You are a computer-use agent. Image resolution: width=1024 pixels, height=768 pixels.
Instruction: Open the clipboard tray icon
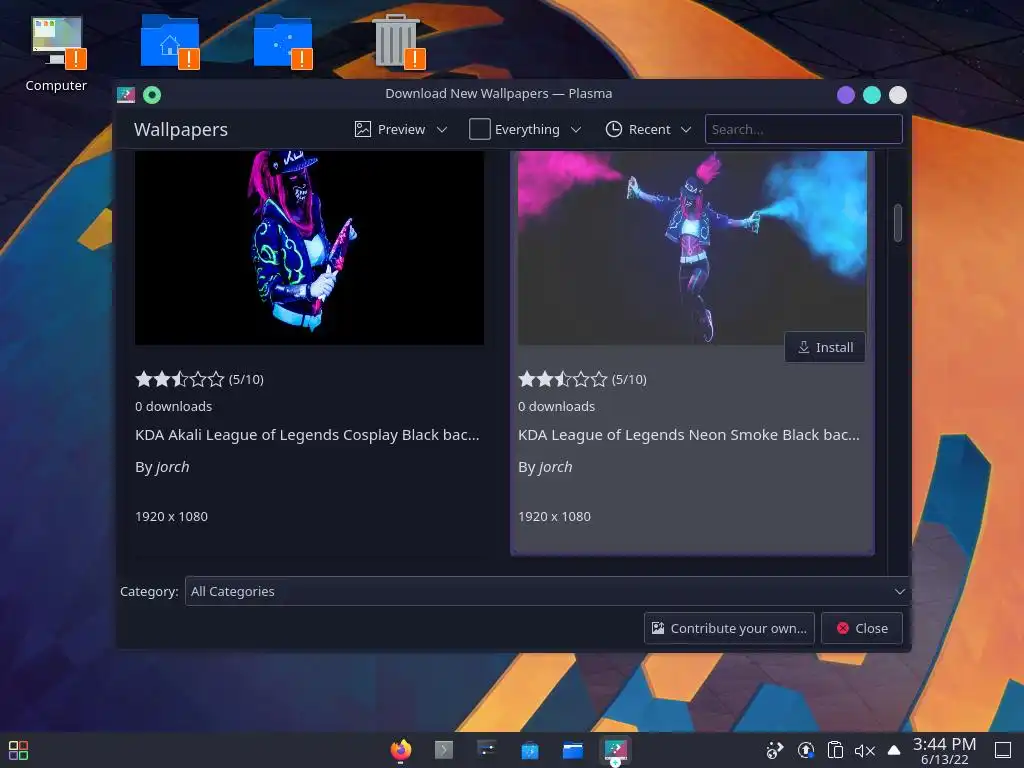835,750
